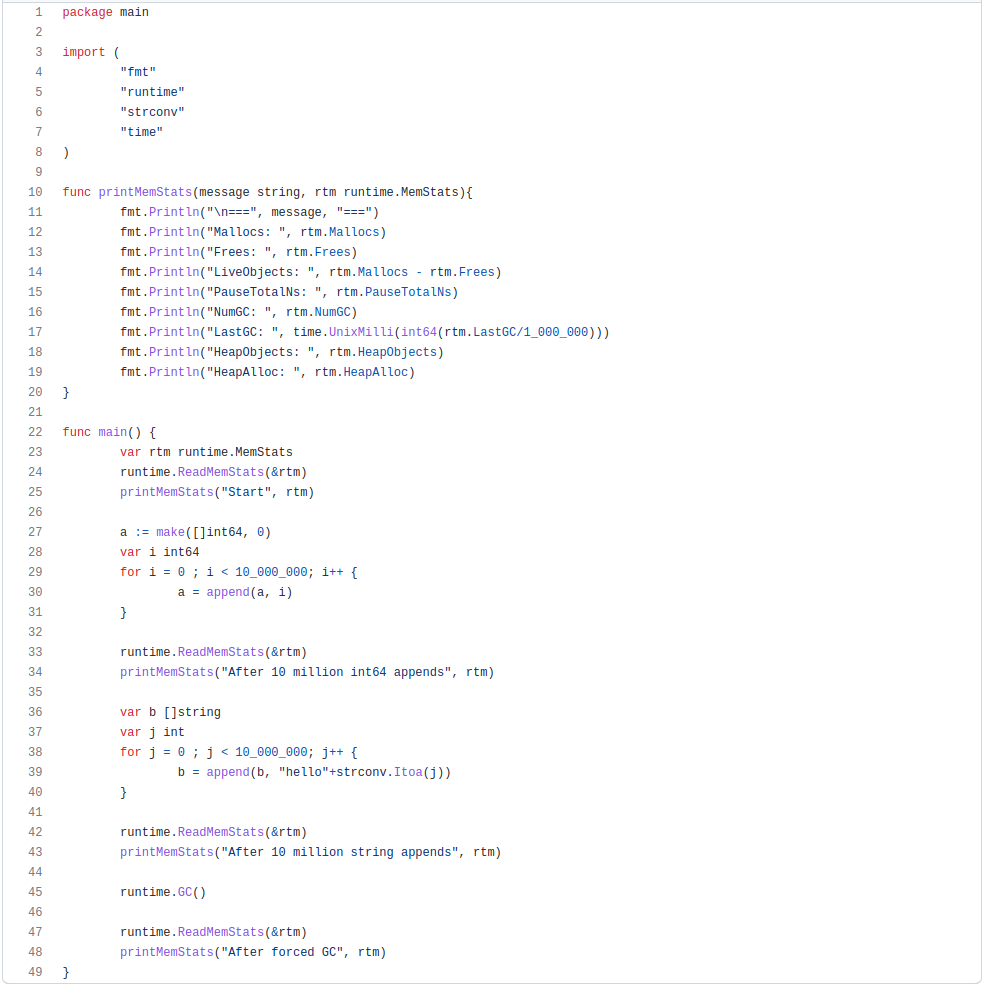Click HeapObjects field after rtm on line 18
The height and width of the screenshot is (985, 987).
(399, 352)
